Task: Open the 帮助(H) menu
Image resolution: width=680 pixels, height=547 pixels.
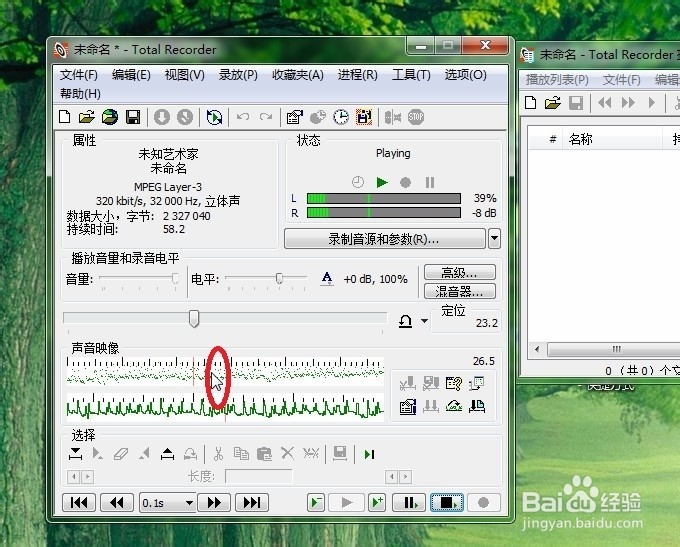Action: click(x=80, y=94)
